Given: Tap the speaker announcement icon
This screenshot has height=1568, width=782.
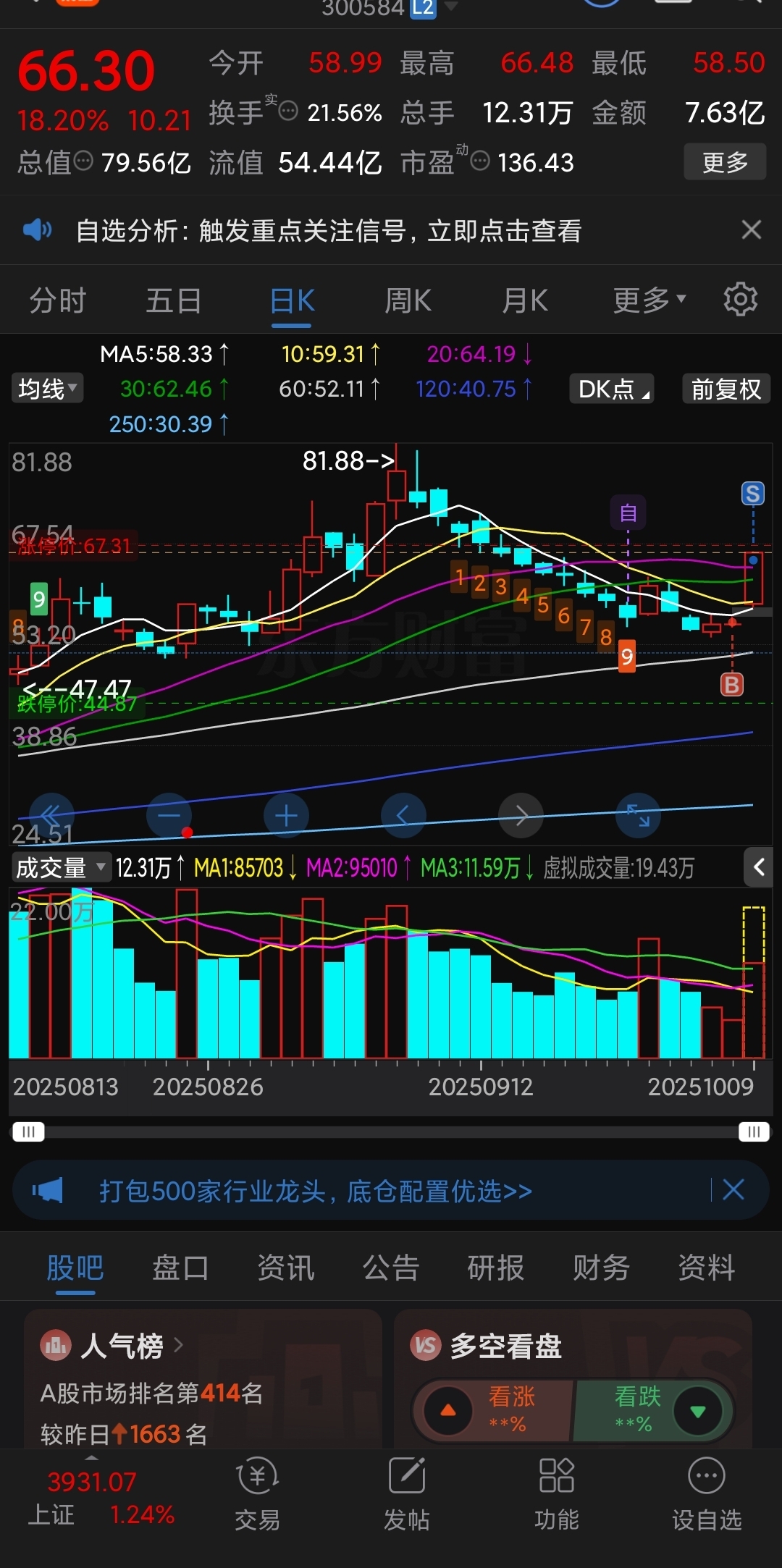Looking at the screenshot, I should point(38,230).
